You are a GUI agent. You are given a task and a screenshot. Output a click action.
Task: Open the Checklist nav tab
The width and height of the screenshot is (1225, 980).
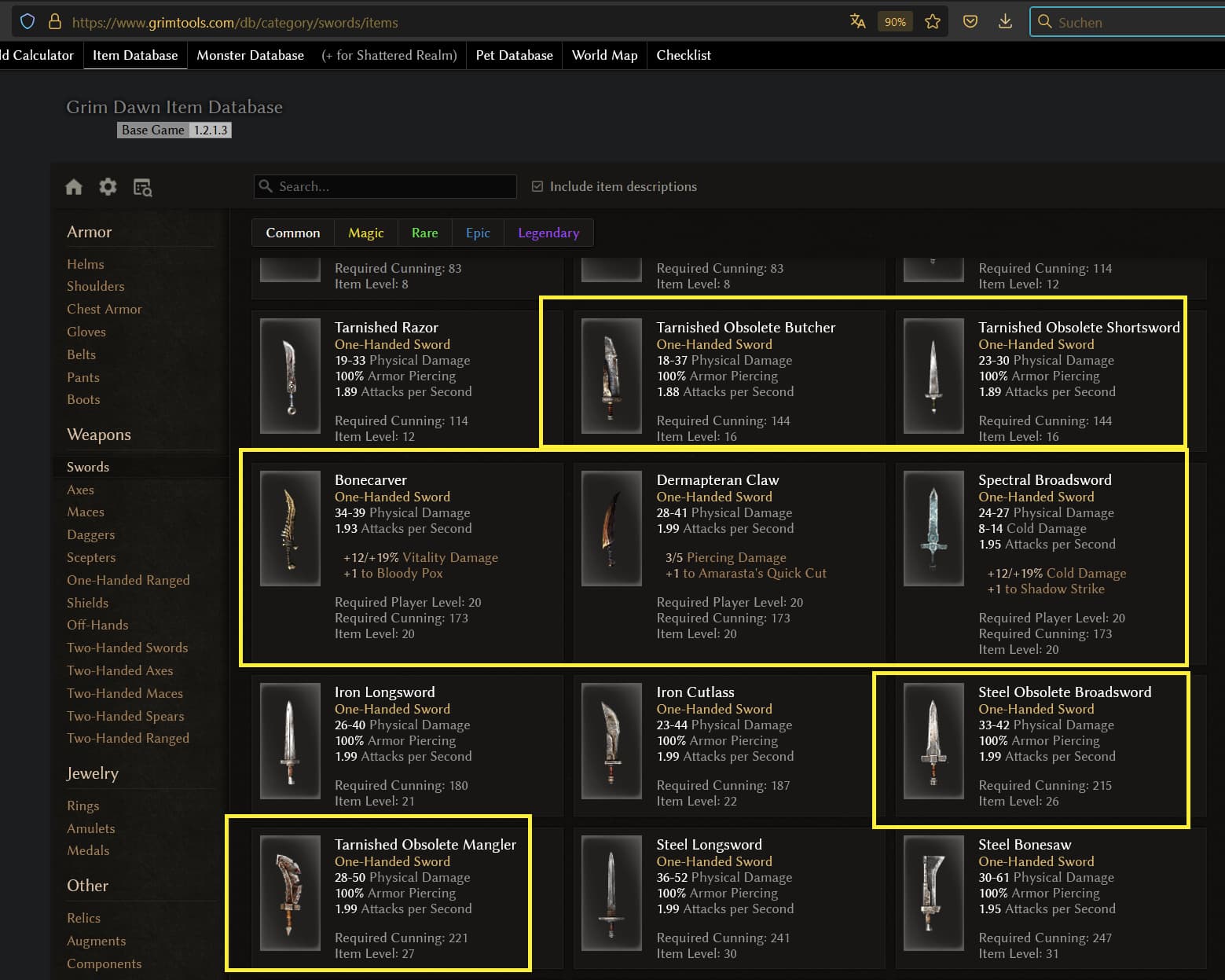684,55
